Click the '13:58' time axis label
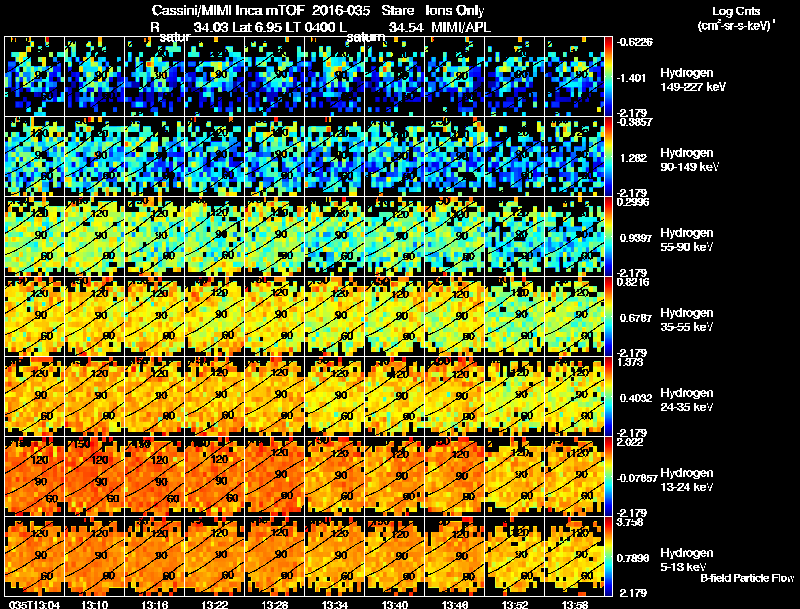 [x=574, y=604]
